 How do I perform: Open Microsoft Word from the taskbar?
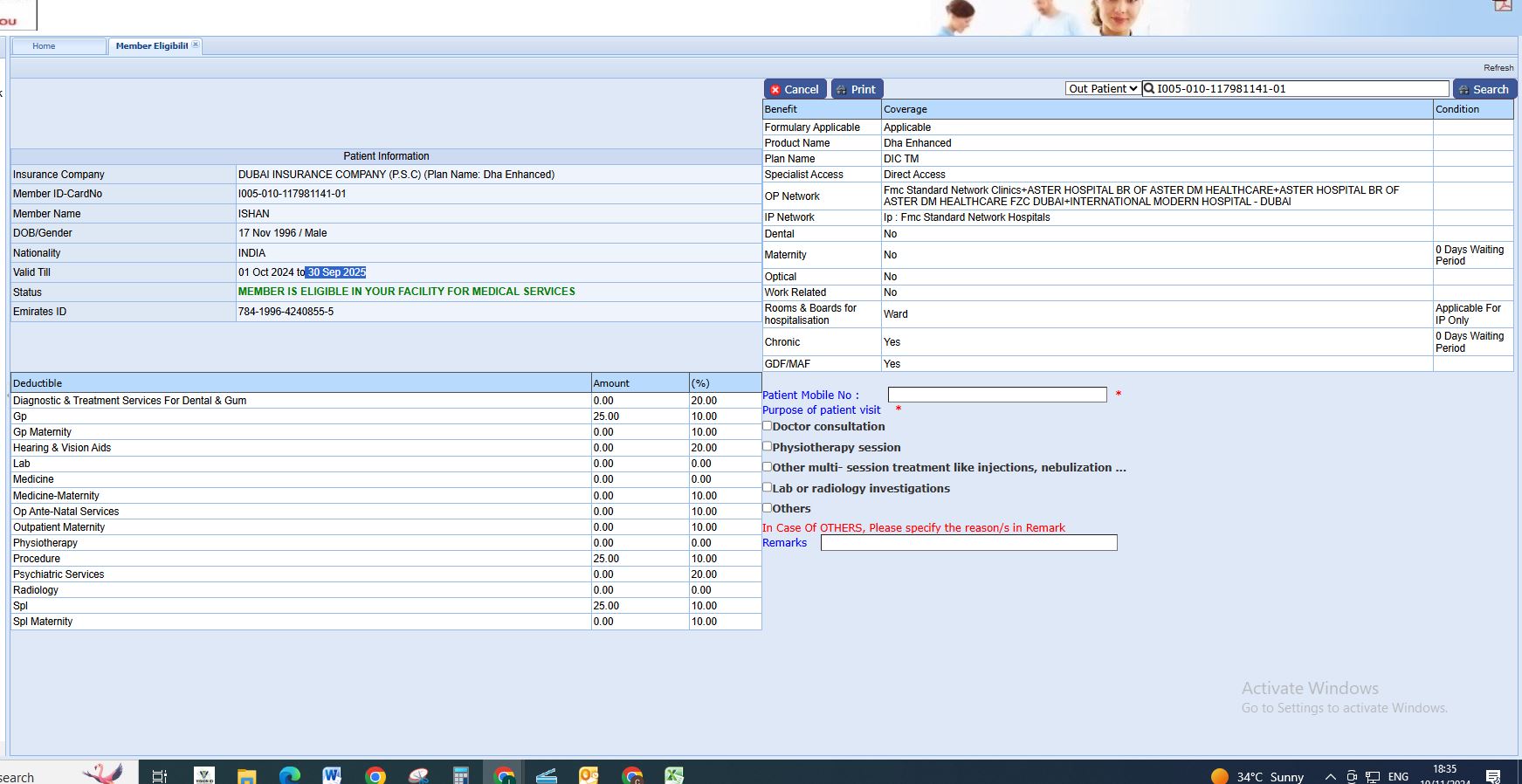coord(332,774)
